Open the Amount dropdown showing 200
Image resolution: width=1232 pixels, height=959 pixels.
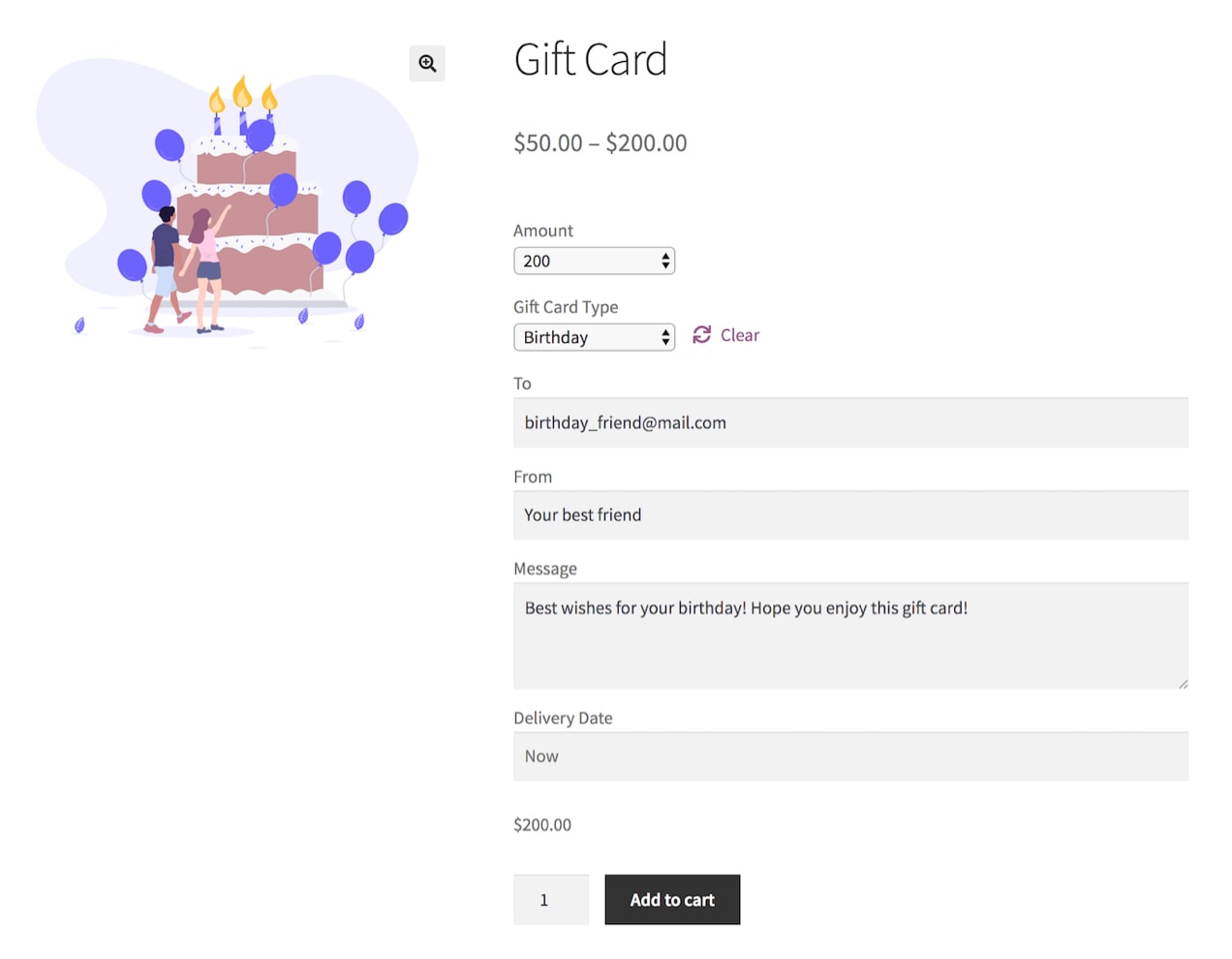click(x=594, y=262)
